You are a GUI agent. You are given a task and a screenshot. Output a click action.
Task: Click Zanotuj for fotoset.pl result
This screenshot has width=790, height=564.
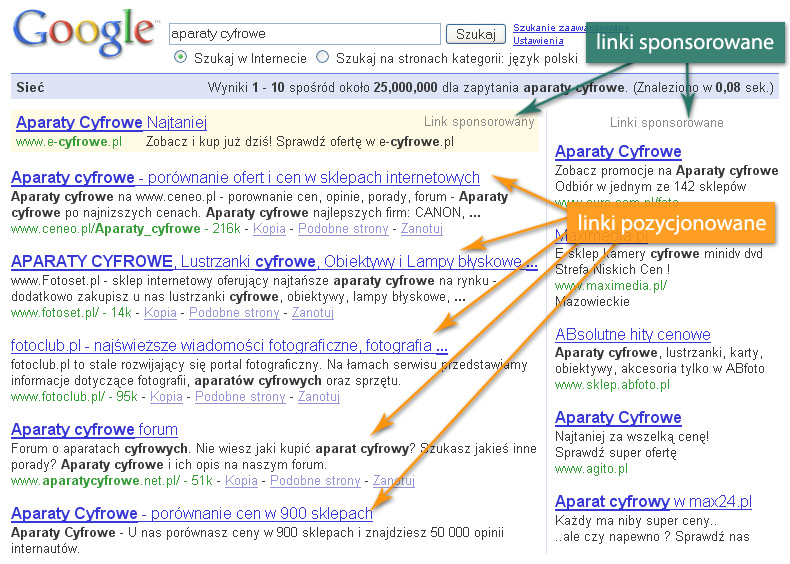313,312
